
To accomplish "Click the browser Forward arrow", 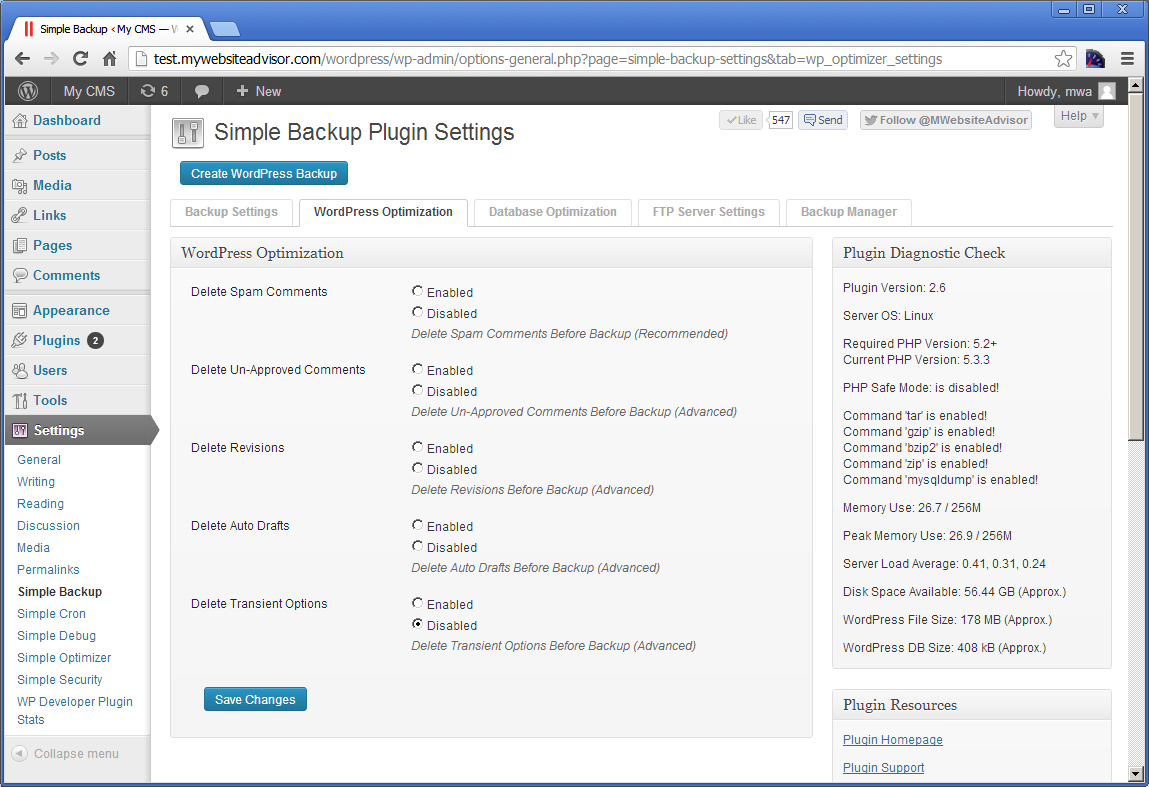I will click(x=51, y=59).
